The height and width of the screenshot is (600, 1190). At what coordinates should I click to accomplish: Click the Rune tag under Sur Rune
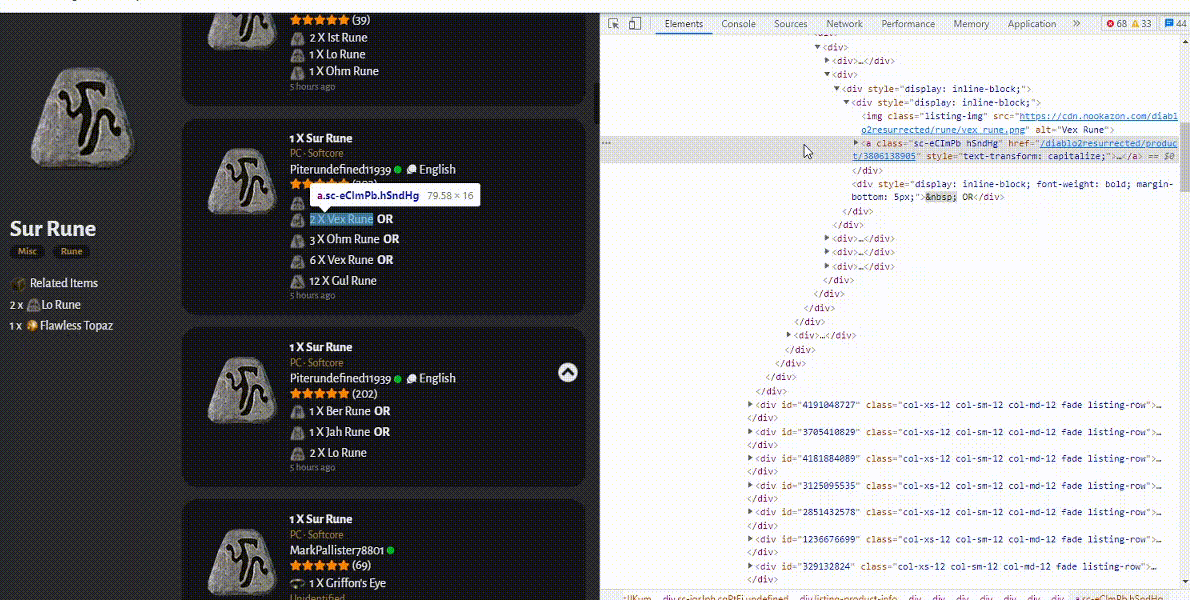pyautogui.click(x=72, y=251)
